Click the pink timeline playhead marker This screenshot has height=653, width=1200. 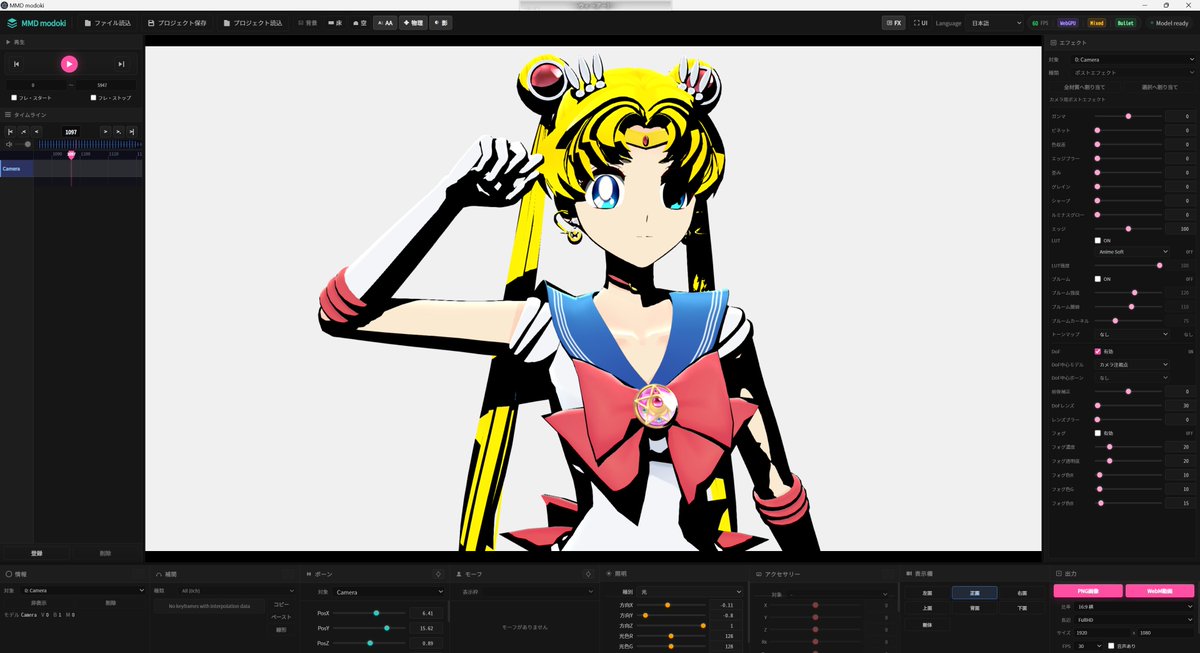pyautogui.click(x=71, y=154)
